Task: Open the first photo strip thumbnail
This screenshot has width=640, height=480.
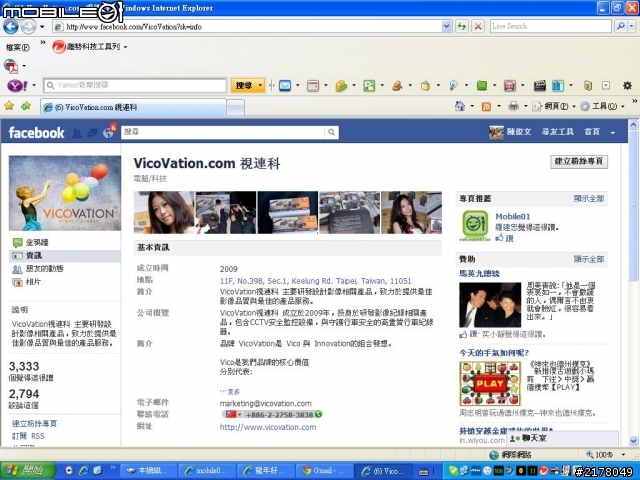Action: pos(164,213)
